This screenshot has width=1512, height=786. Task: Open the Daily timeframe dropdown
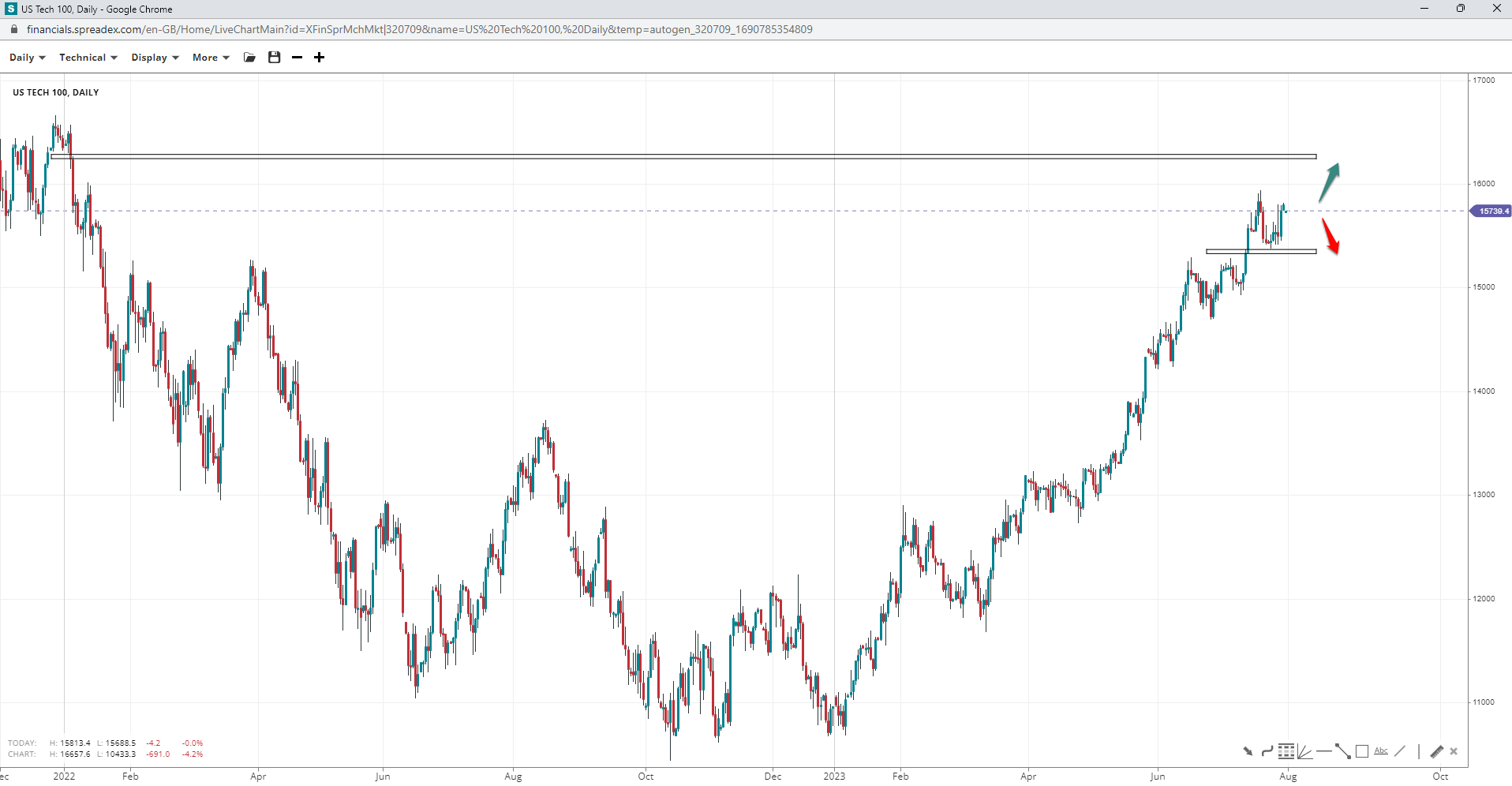click(x=28, y=58)
